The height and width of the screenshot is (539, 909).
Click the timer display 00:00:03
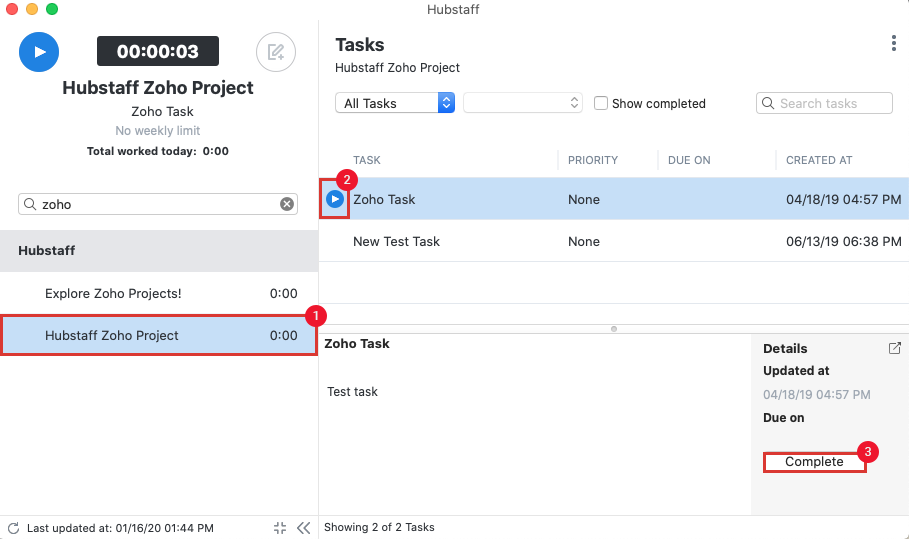coord(158,51)
